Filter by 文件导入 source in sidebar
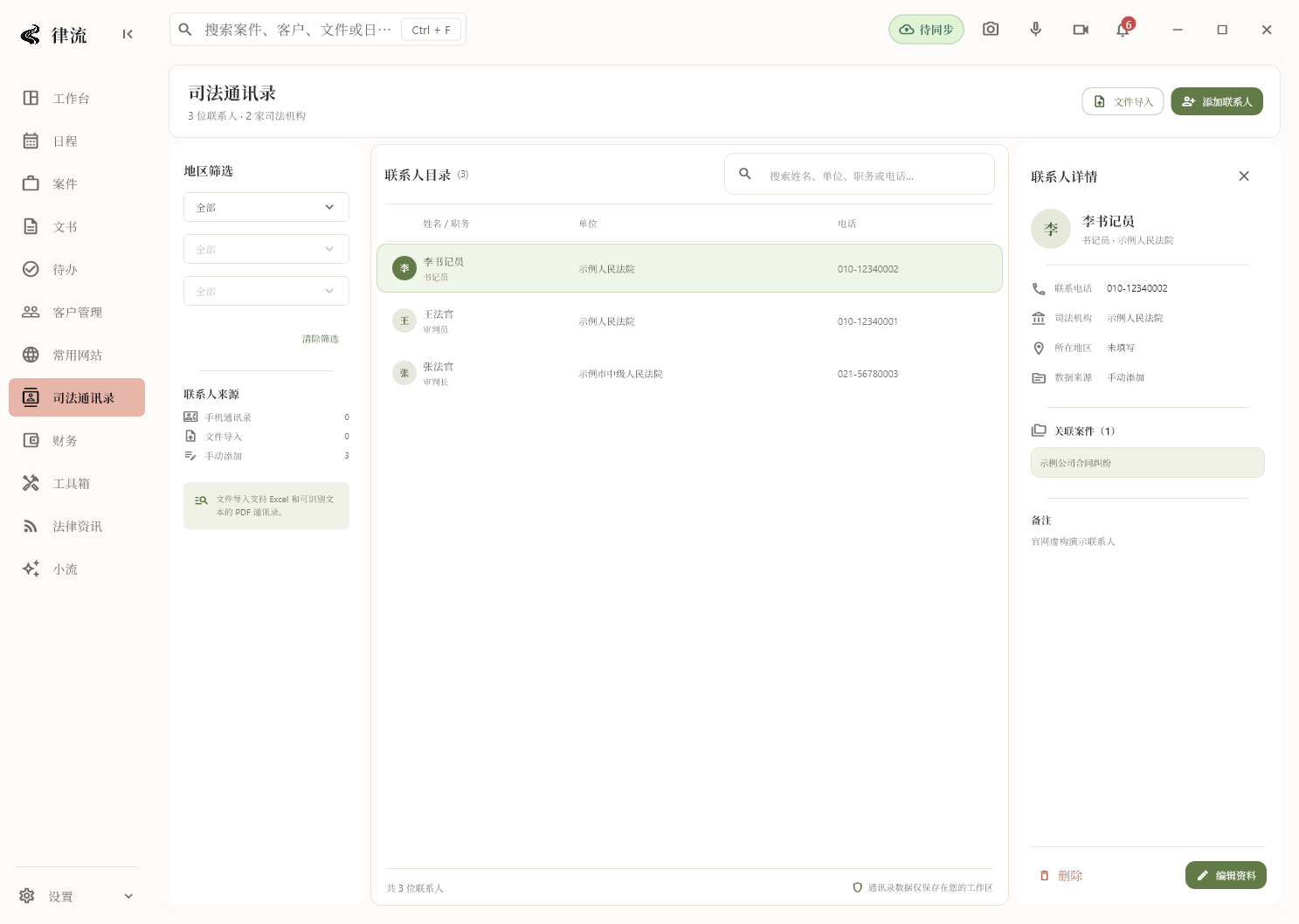Viewport: 1299px width, 924px height. click(266, 437)
